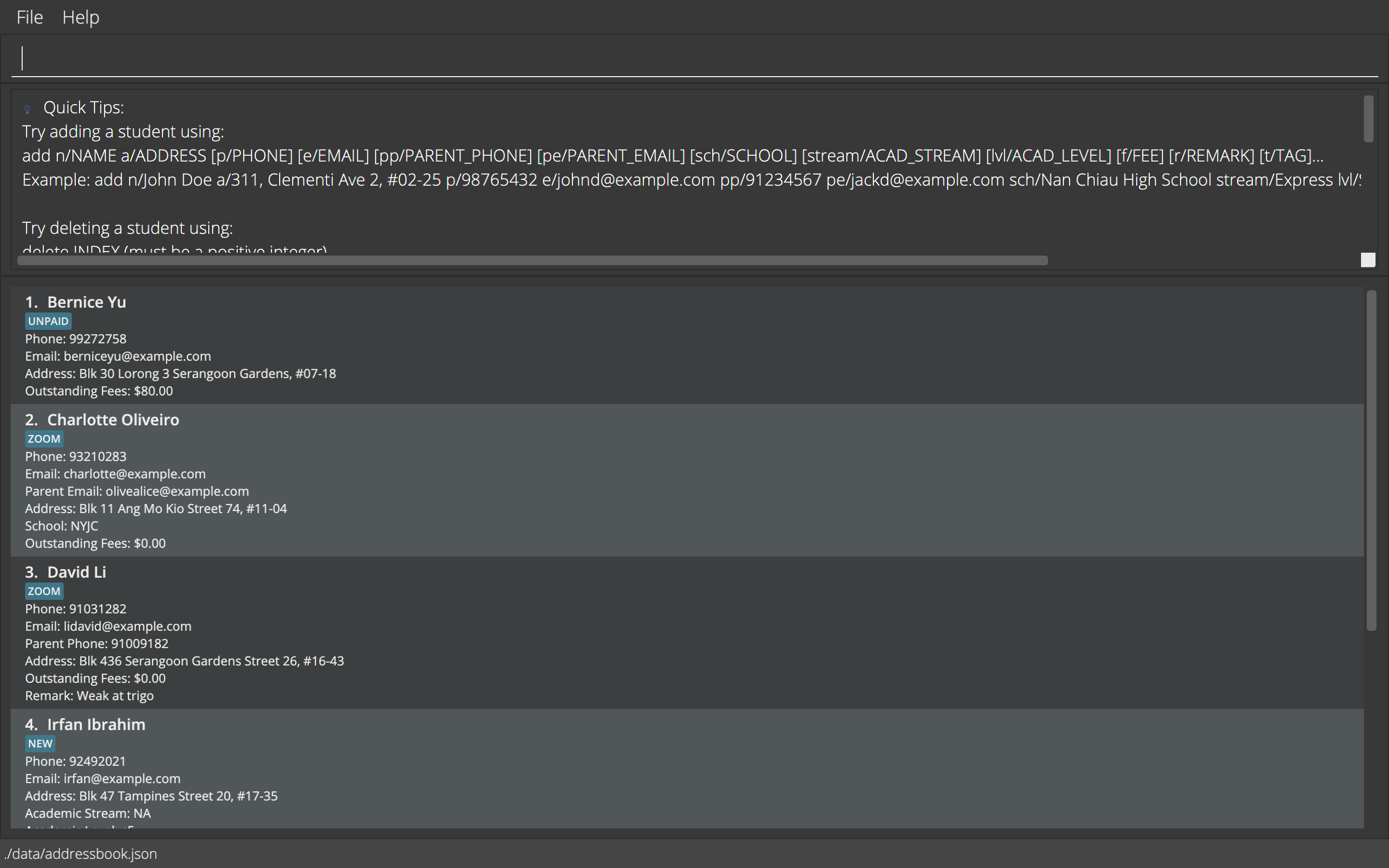This screenshot has height=868, width=1389.
Task: Click the ZOOM tag on David Li
Action: coord(44,591)
